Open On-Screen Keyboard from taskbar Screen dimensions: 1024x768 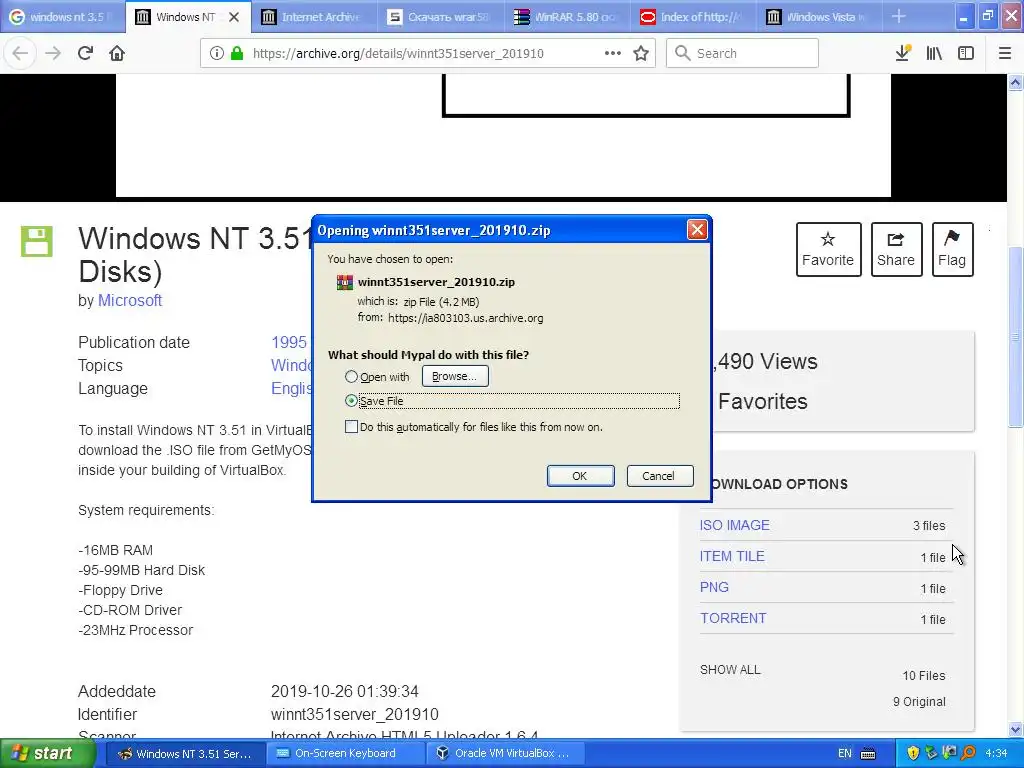coord(345,754)
